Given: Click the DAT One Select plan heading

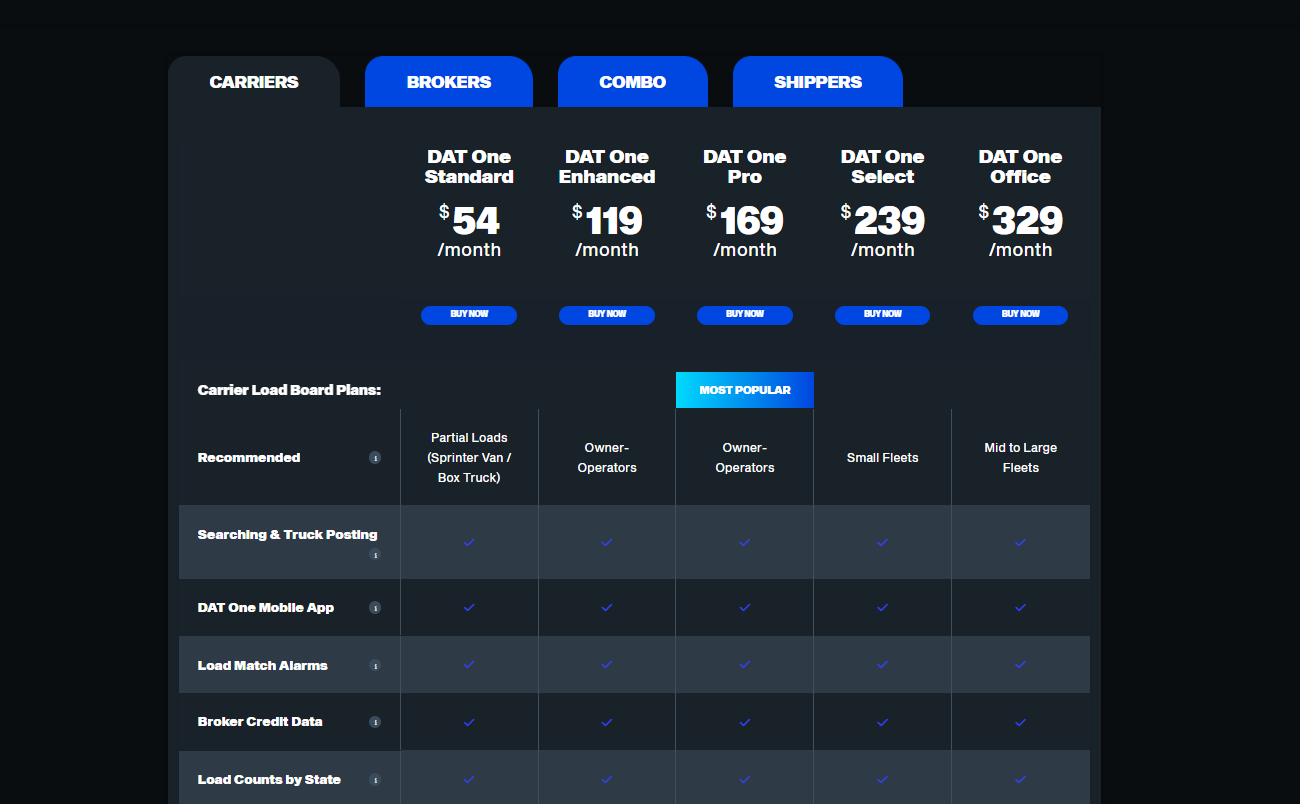Looking at the screenshot, I should pos(883,167).
